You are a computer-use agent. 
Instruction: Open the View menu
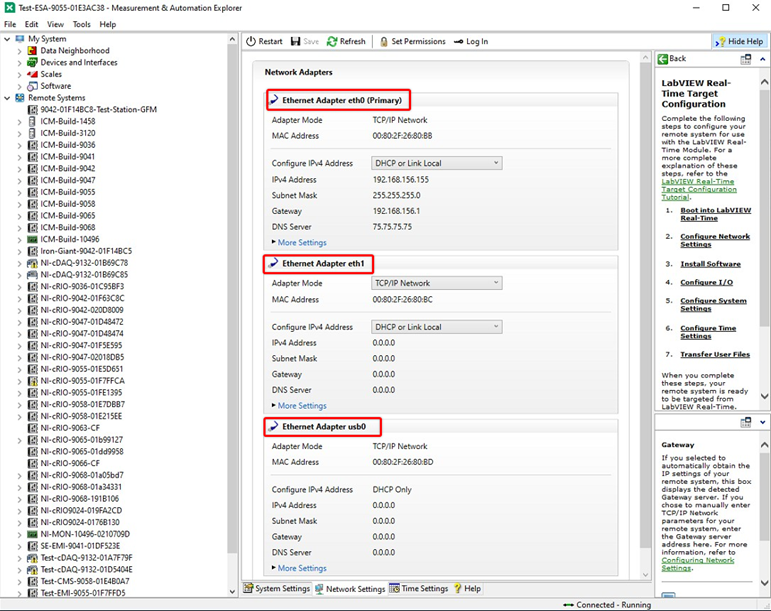[55, 24]
